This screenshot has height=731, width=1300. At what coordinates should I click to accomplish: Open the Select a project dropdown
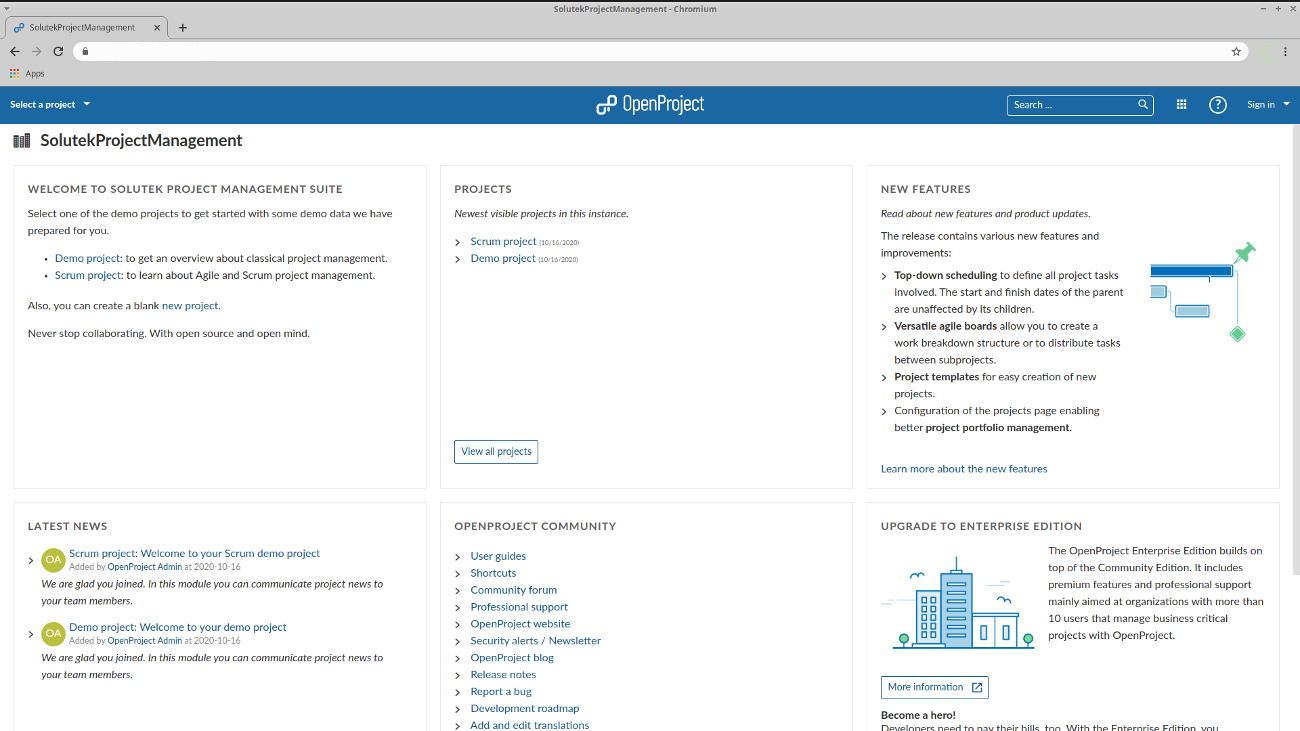[x=50, y=104]
